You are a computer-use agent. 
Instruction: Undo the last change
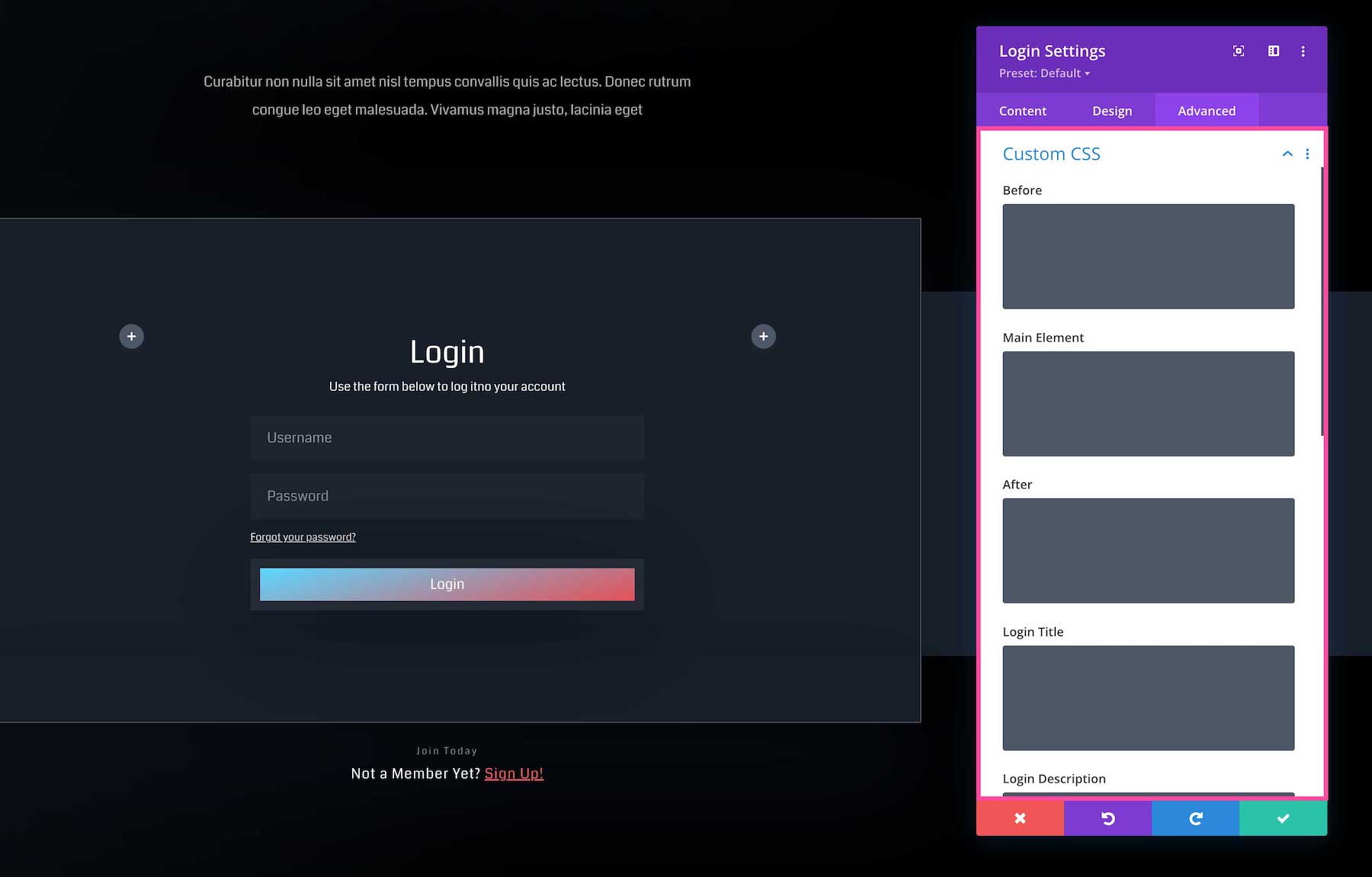coord(1108,818)
